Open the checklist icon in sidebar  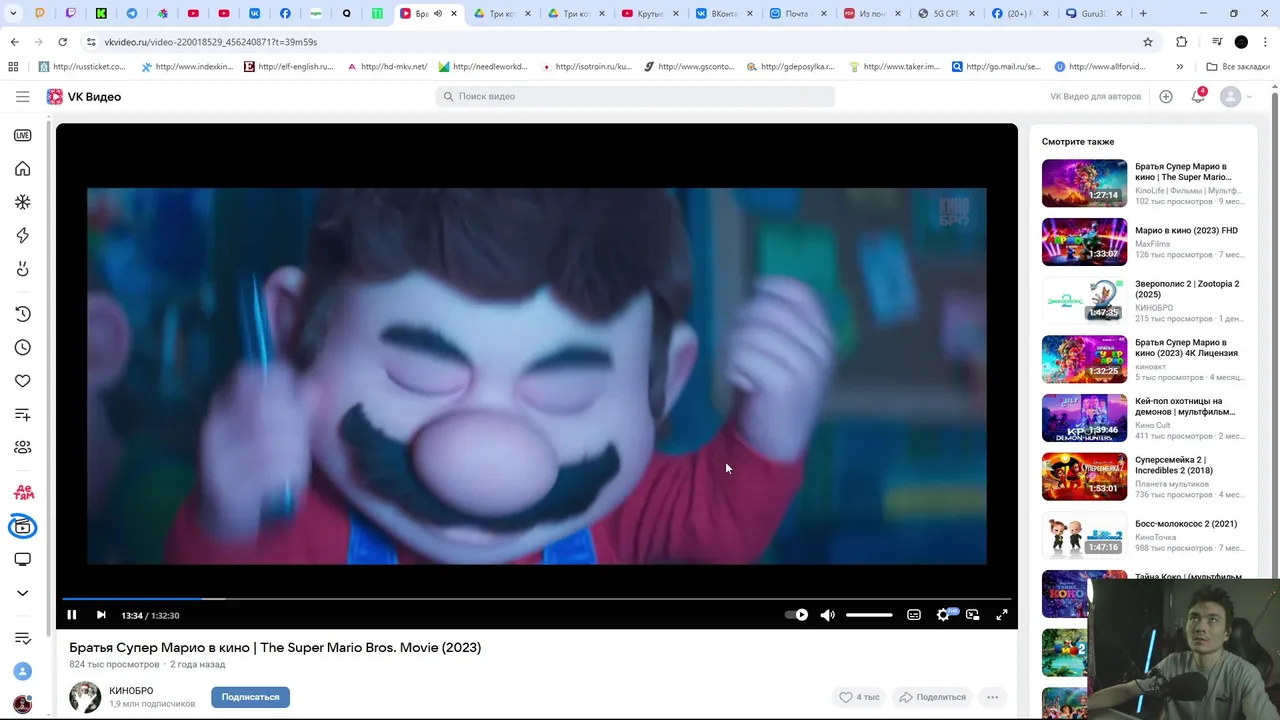[x=22, y=638]
